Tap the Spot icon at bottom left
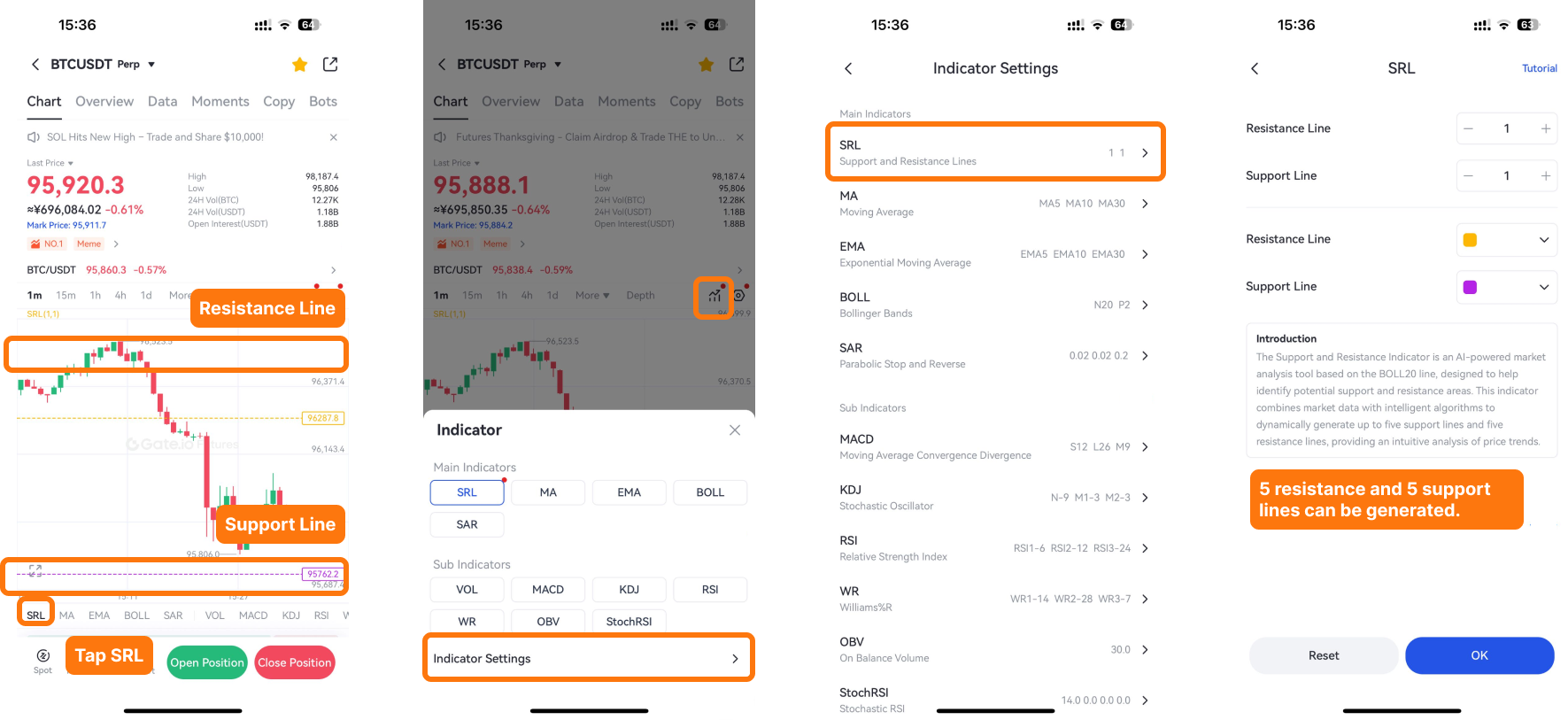Screen dimensions: 1568x720 click(x=42, y=659)
